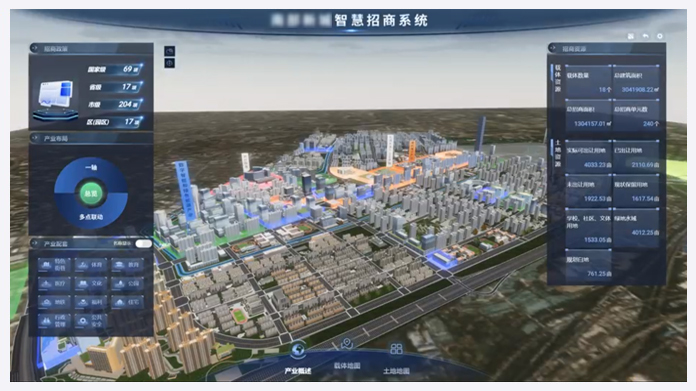Switch to the 土地地图 bottom tab
This screenshot has width=696, height=391.
pyautogui.click(x=396, y=358)
